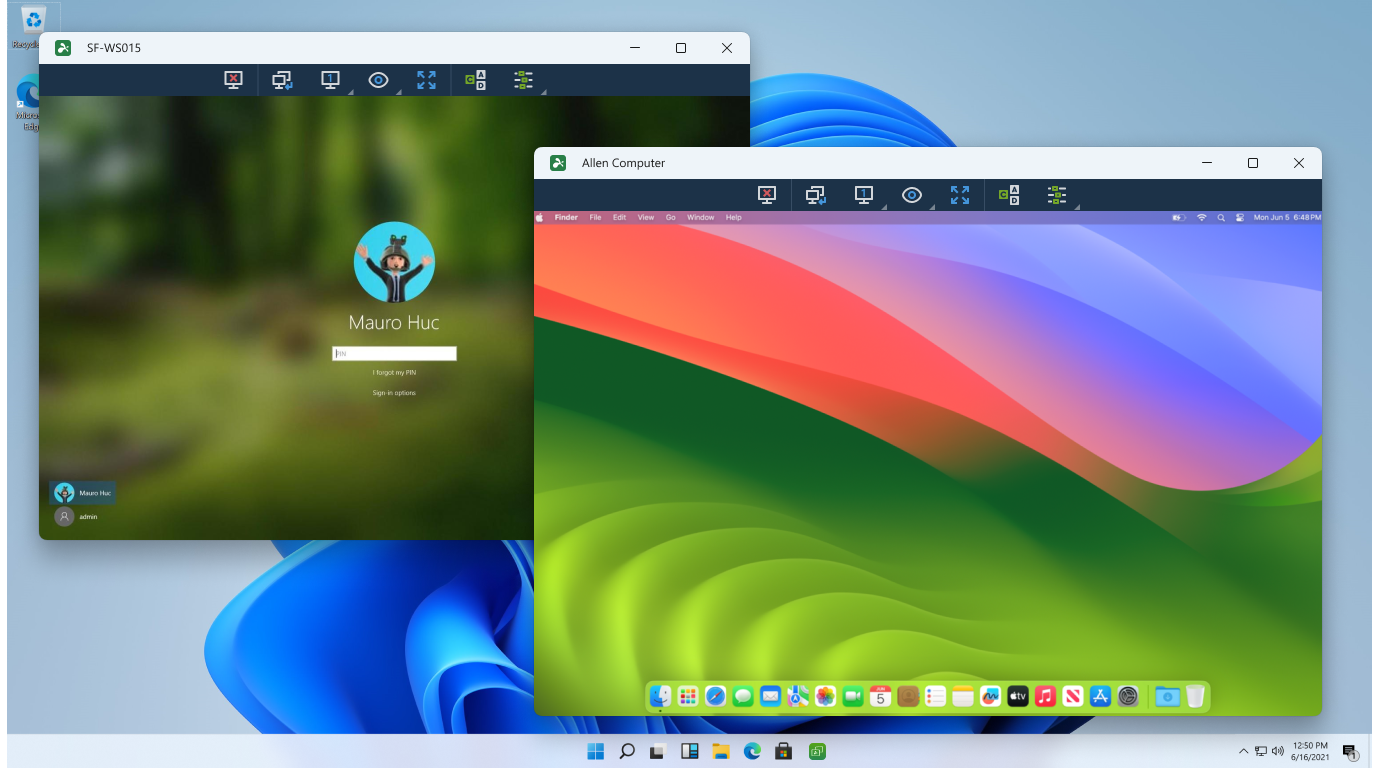Image resolution: width=1373 pixels, height=775 pixels.
Task: Click Sign-in options on the Windows login screen
Action: click(394, 392)
